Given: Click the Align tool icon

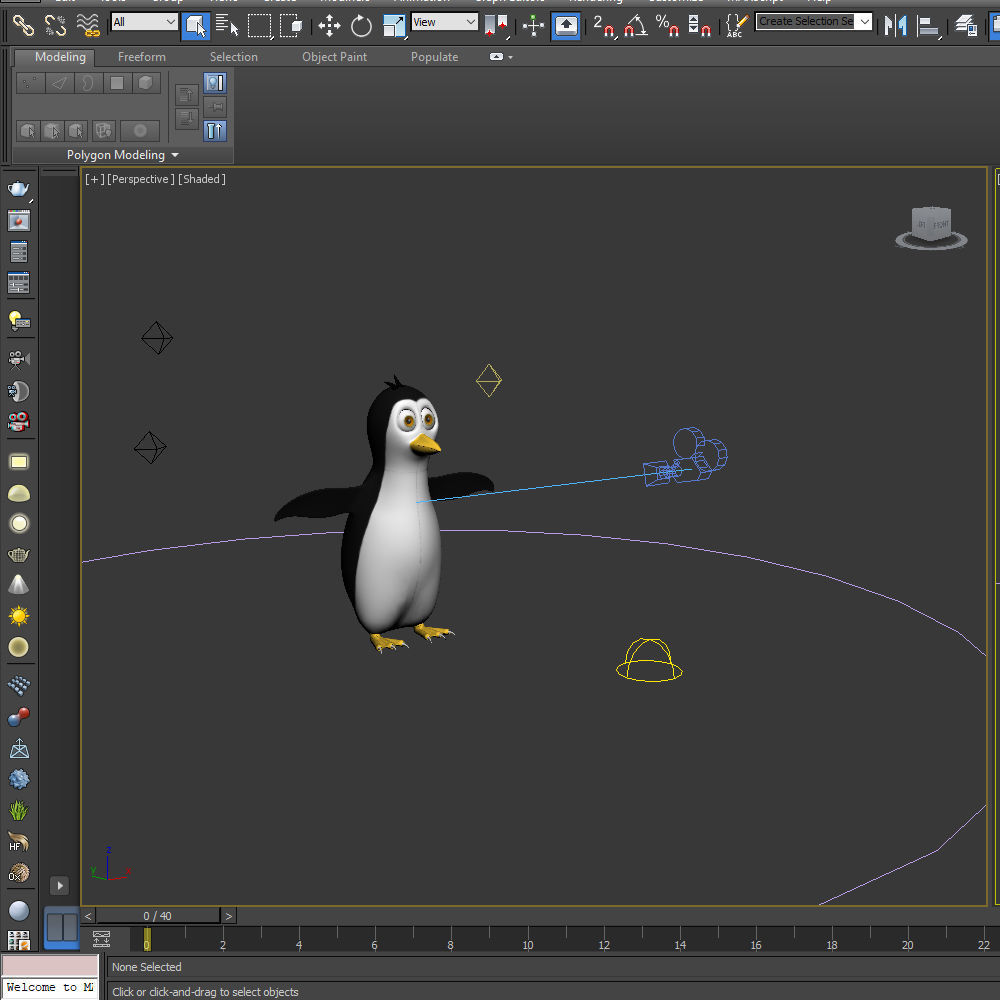Looking at the screenshot, I should [x=928, y=26].
